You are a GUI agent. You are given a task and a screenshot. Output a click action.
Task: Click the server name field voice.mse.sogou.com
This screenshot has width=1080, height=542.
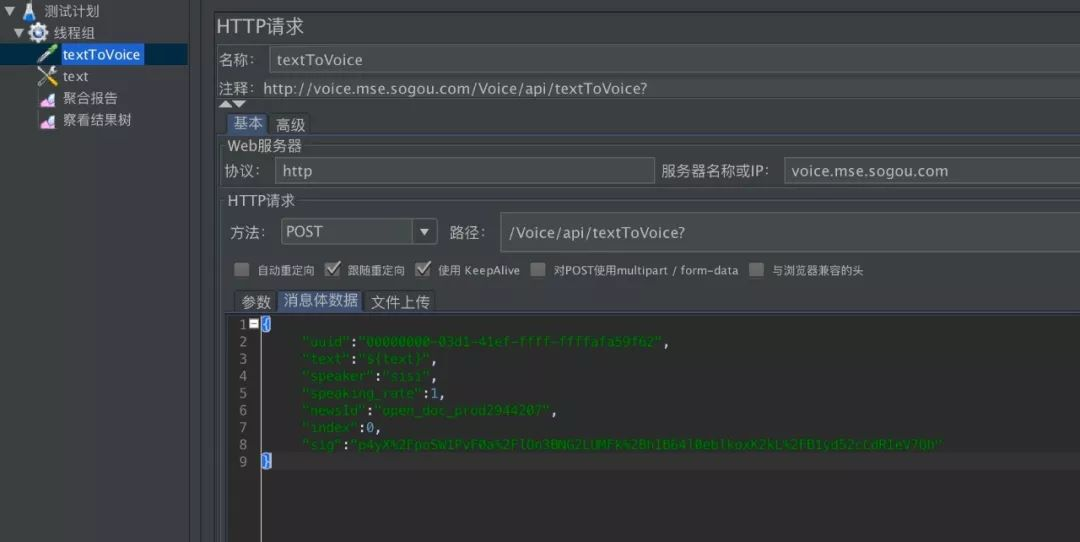(932, 171)
